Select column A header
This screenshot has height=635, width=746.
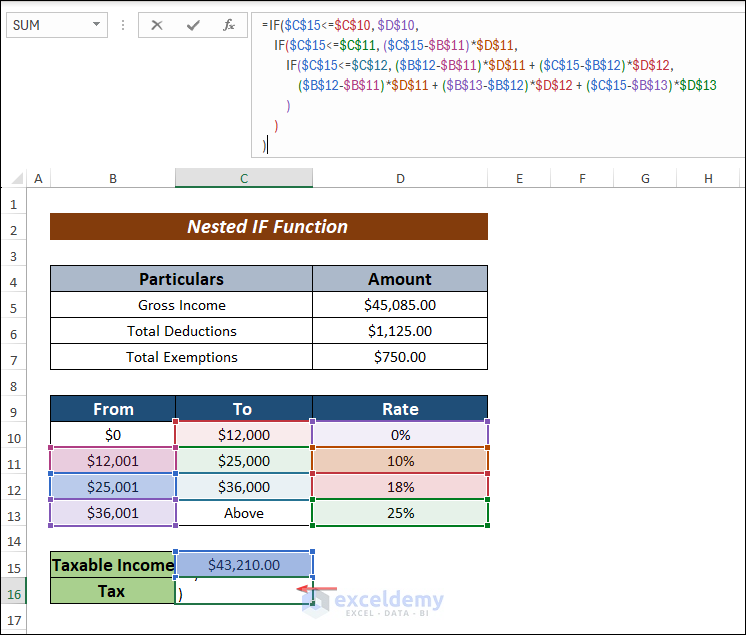(39, 179)
